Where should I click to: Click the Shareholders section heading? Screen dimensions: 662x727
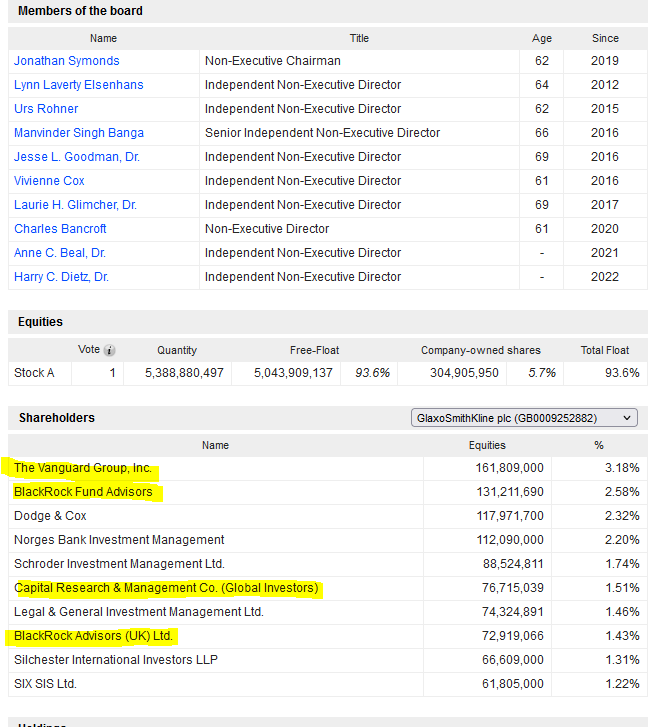(57, 418)
